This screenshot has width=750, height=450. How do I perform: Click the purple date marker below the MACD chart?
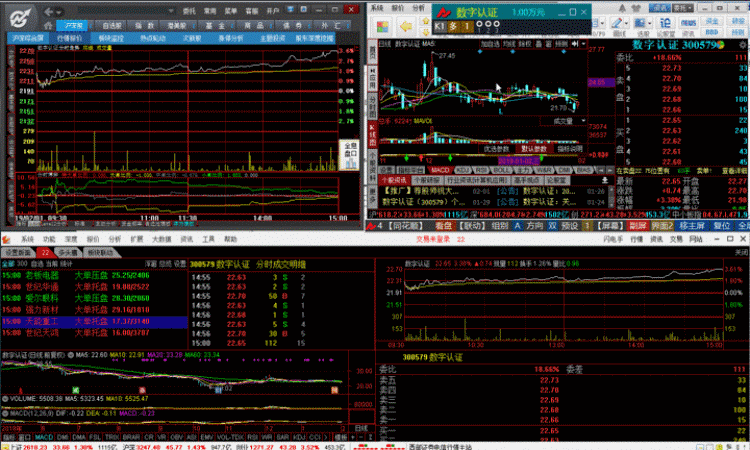(x=519, y=161)
